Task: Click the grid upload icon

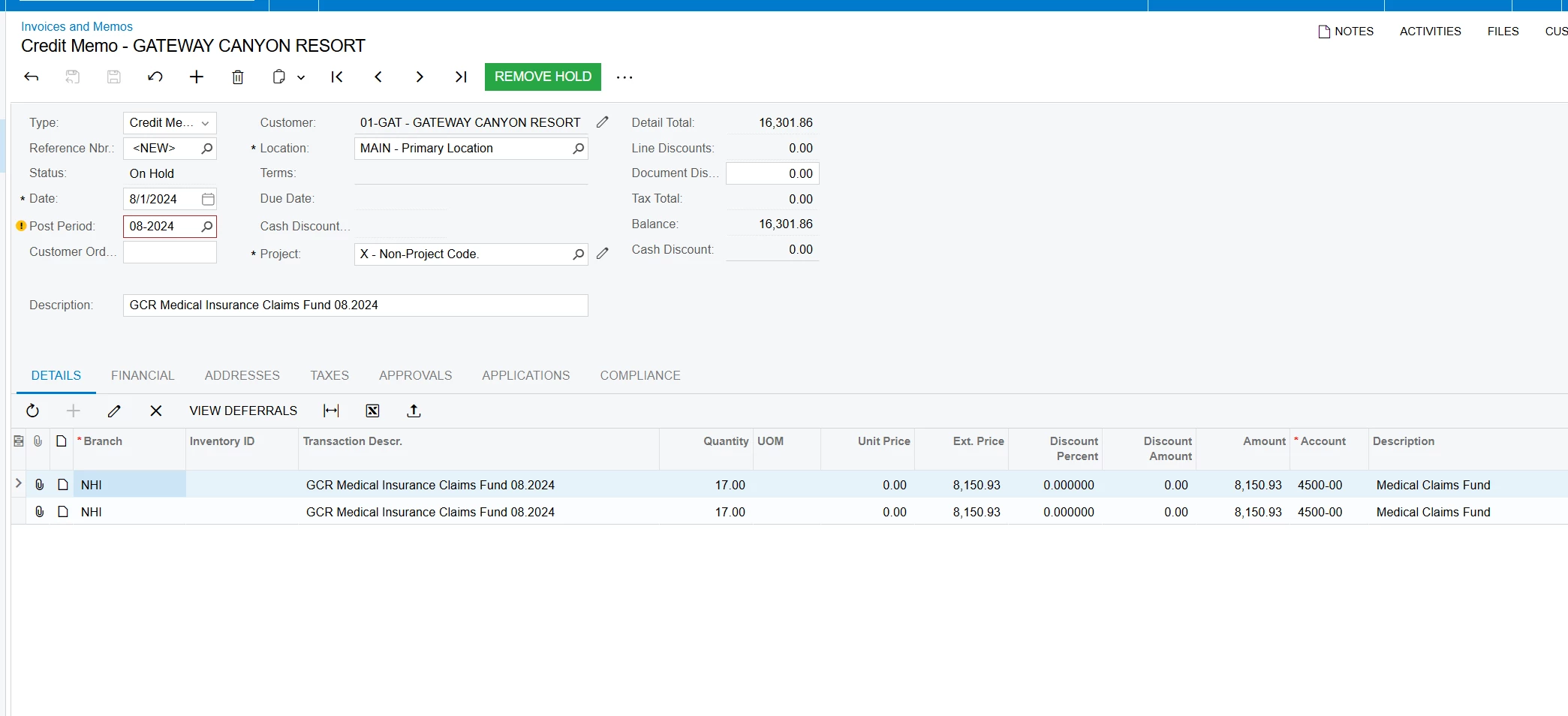Action: click(414, 411)
